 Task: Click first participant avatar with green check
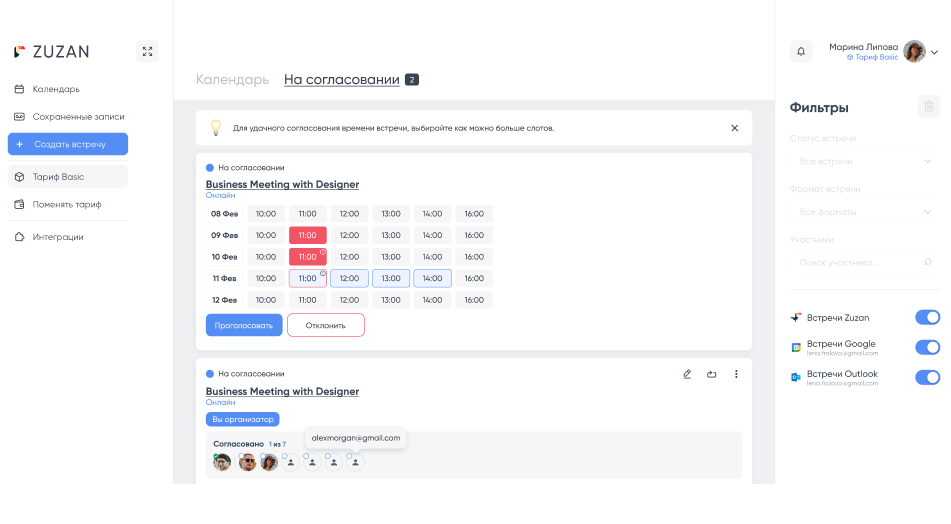[222, 462]
